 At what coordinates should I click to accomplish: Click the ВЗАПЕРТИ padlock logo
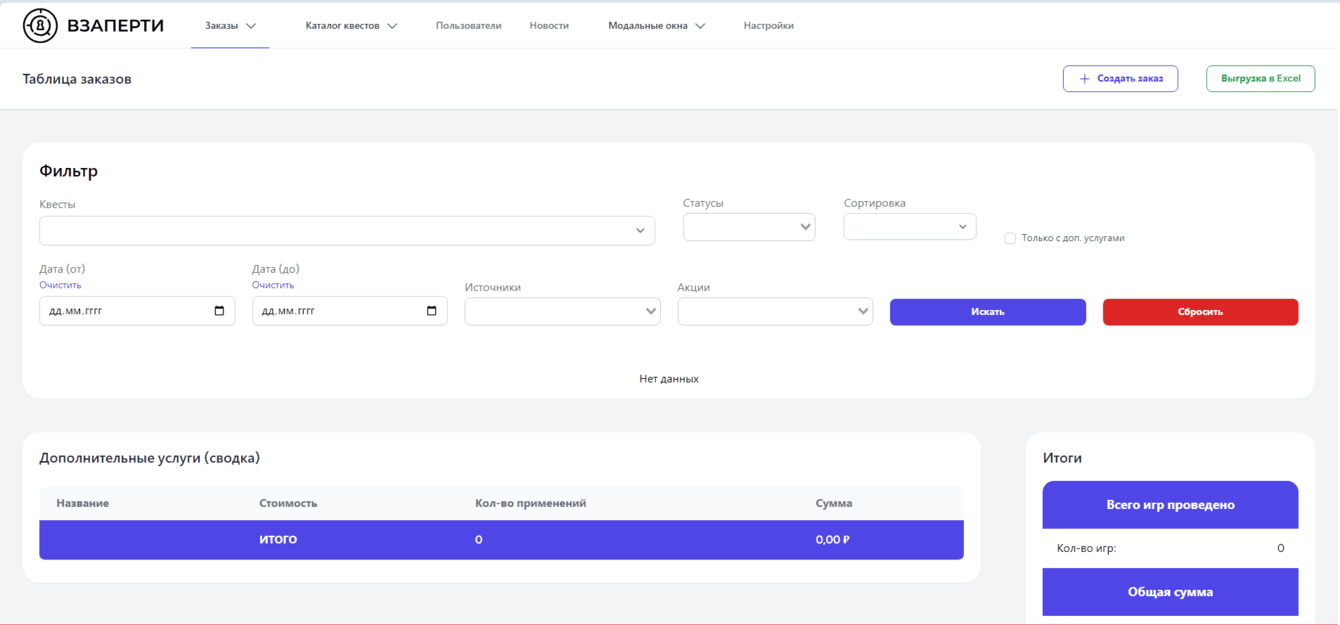point(40,25)
